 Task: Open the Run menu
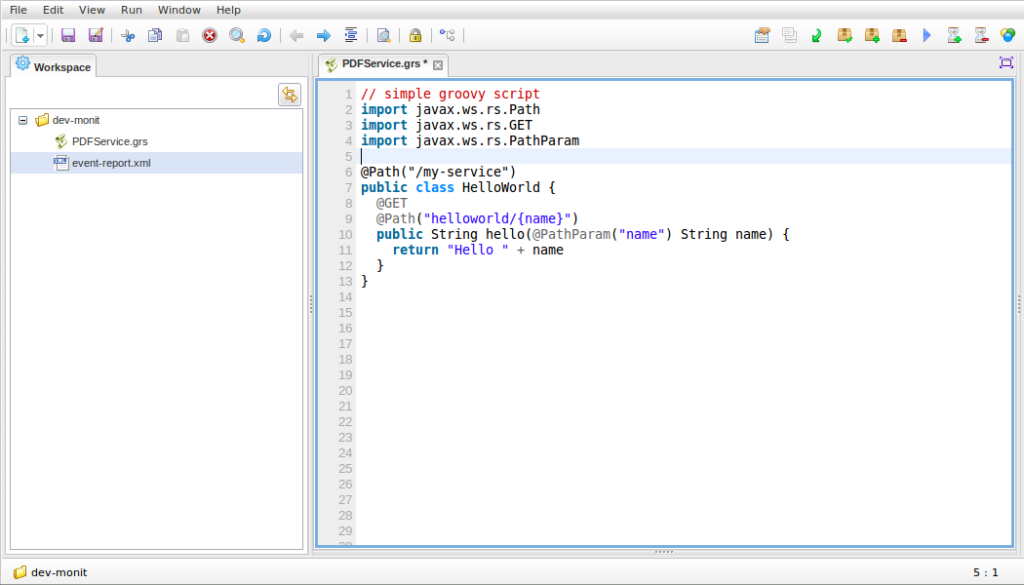click(x=130, y=9)
